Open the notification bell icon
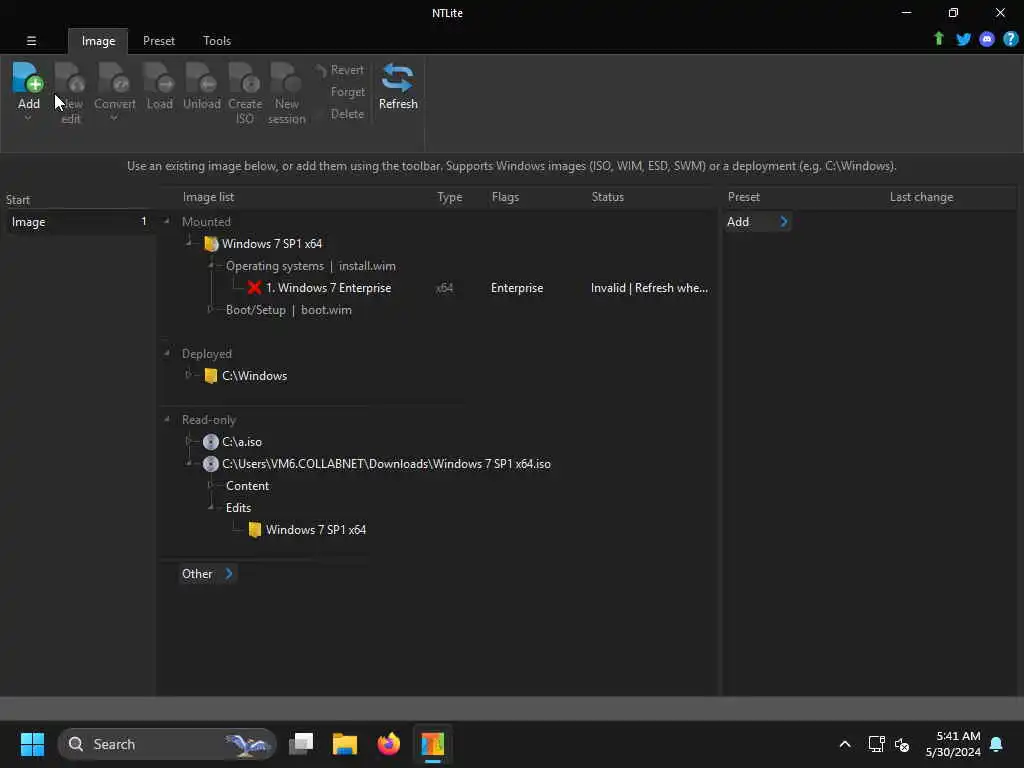 [x=996, y=744]
